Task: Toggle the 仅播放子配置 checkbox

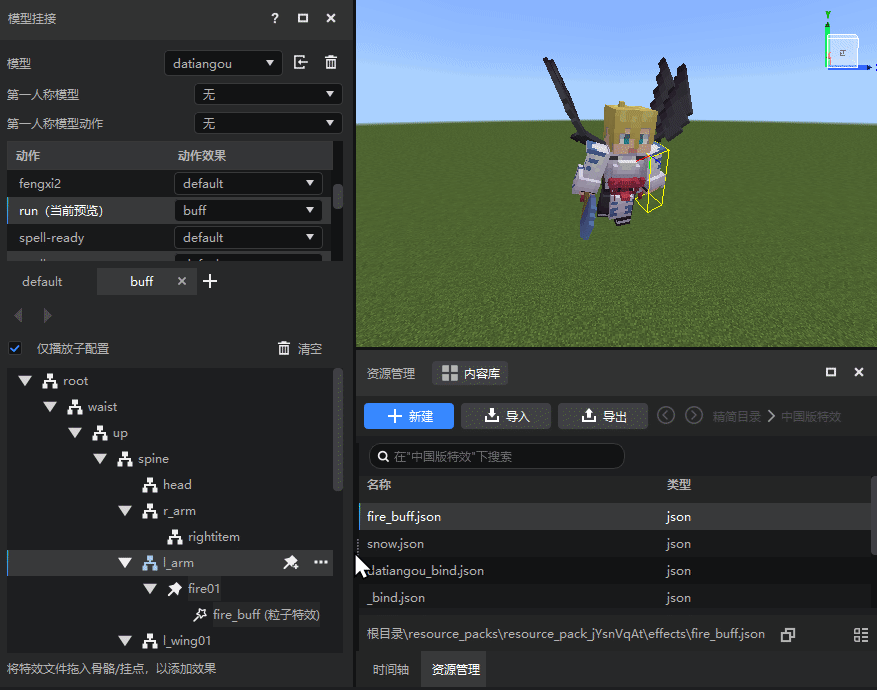Action: coord(15,348)
